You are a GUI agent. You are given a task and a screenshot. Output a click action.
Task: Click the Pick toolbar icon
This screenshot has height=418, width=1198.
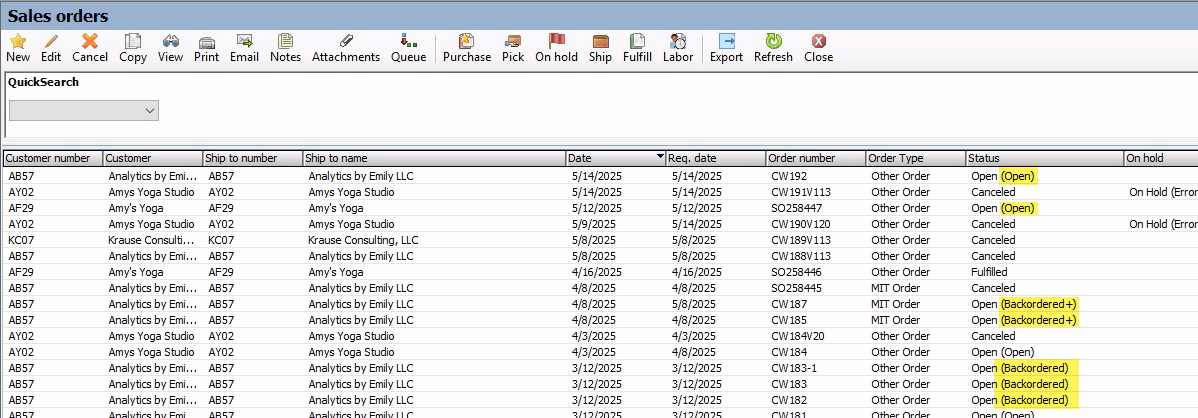coord(513,41)
